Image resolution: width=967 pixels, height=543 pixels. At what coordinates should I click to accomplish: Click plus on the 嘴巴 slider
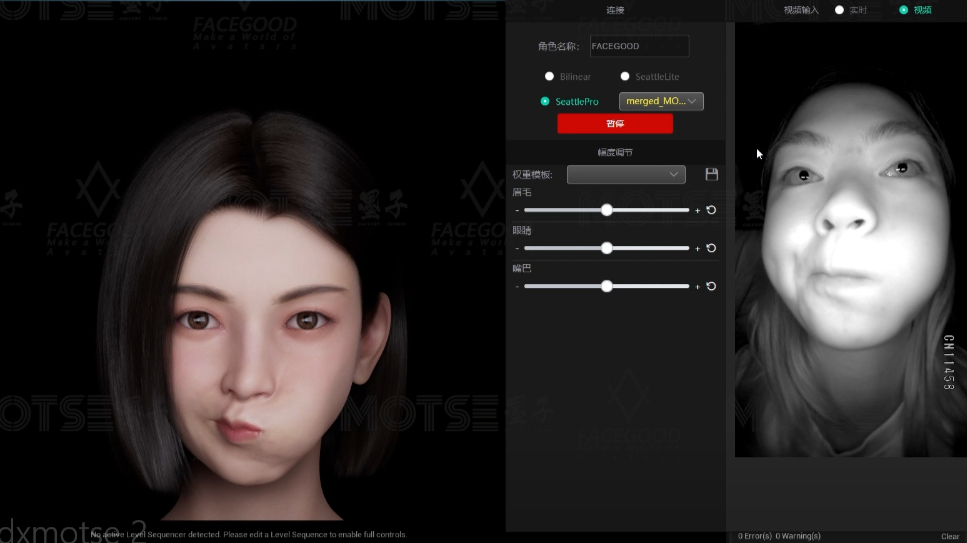tap(697, 286)
